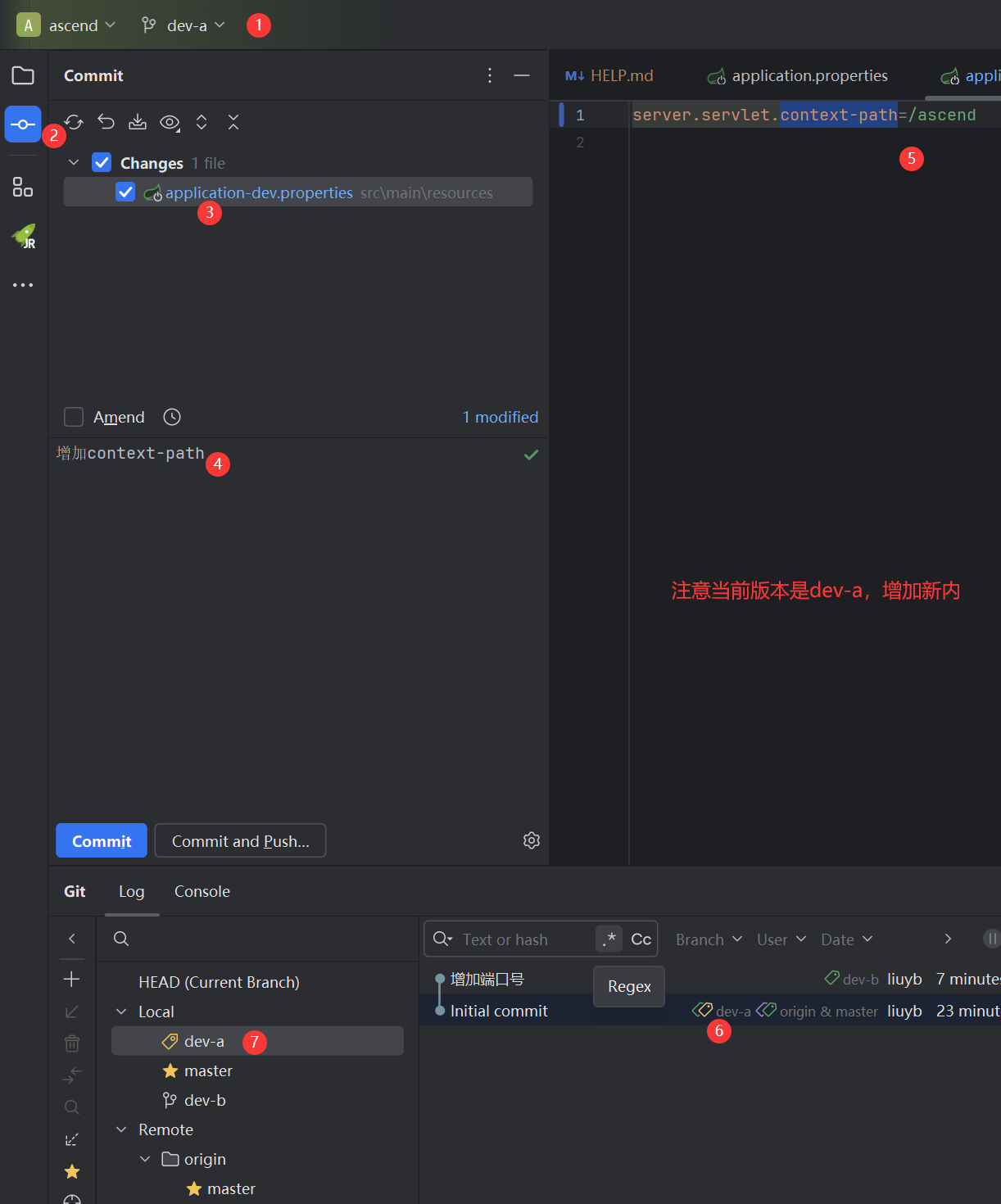Collapse the Local branches tree node
The height and width of the screenshot is (1204, 1001).
coord(122,1012)
